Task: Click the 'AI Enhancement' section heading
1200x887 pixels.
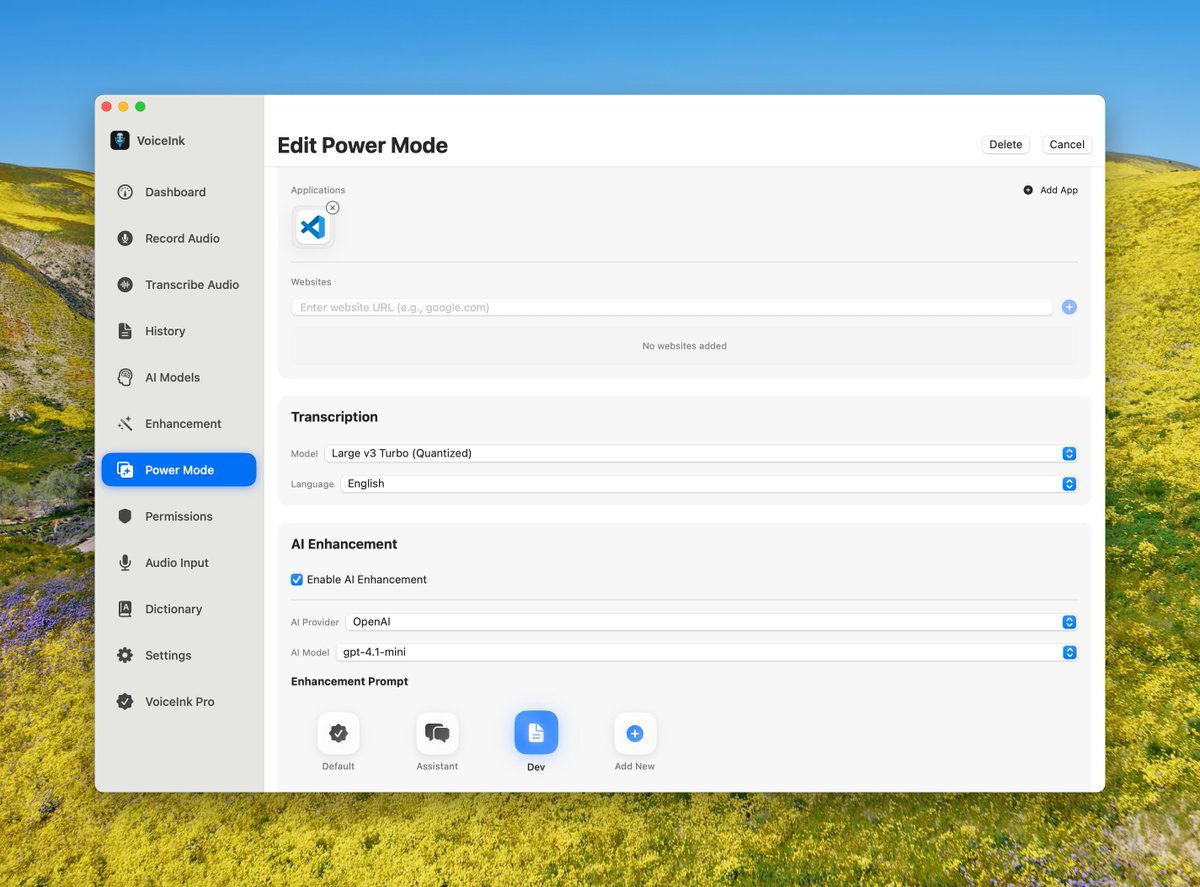Action: click(344, 544)
